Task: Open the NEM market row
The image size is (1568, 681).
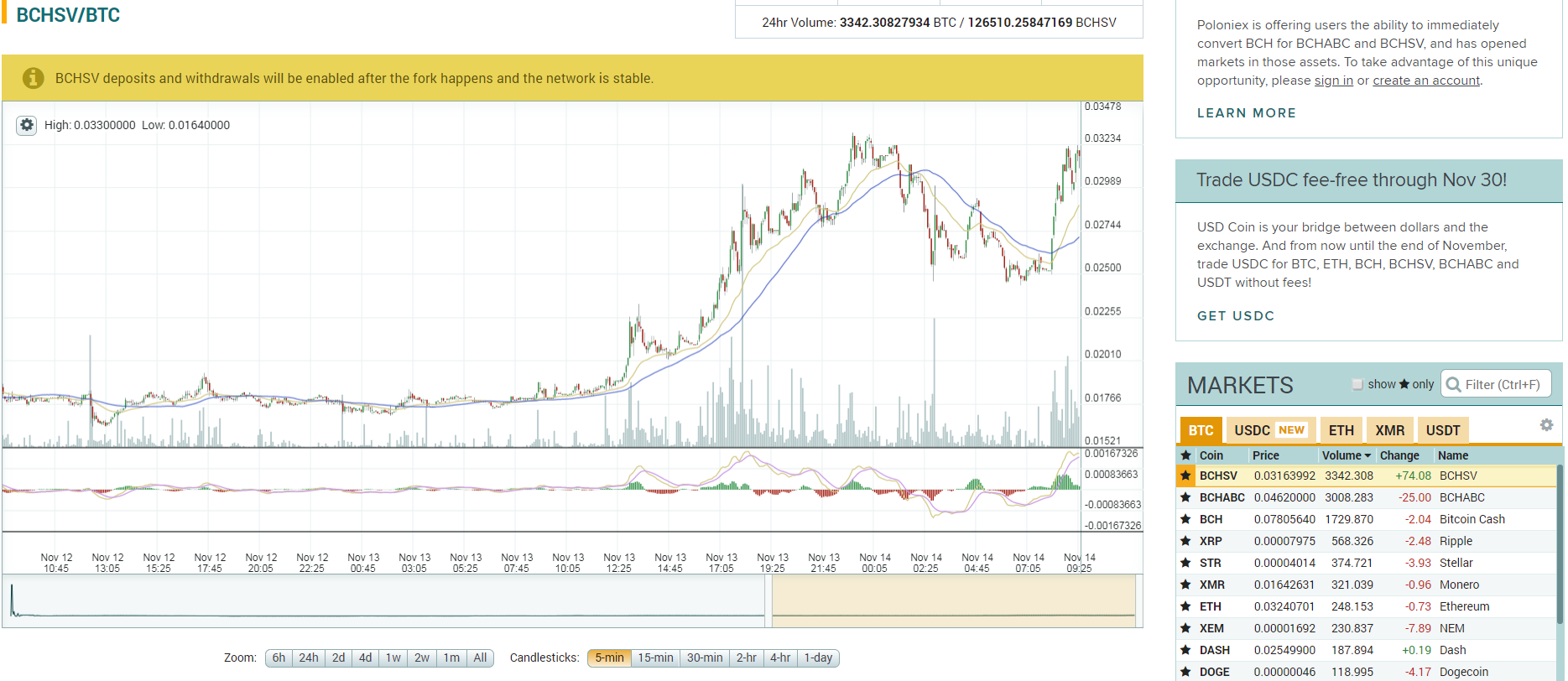Action: coord(1366,628)
